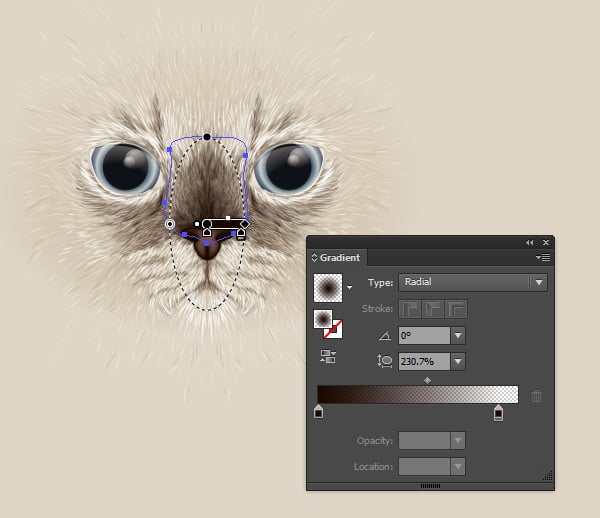Click the aspect ratio field 230.7%

pos(424,362)
